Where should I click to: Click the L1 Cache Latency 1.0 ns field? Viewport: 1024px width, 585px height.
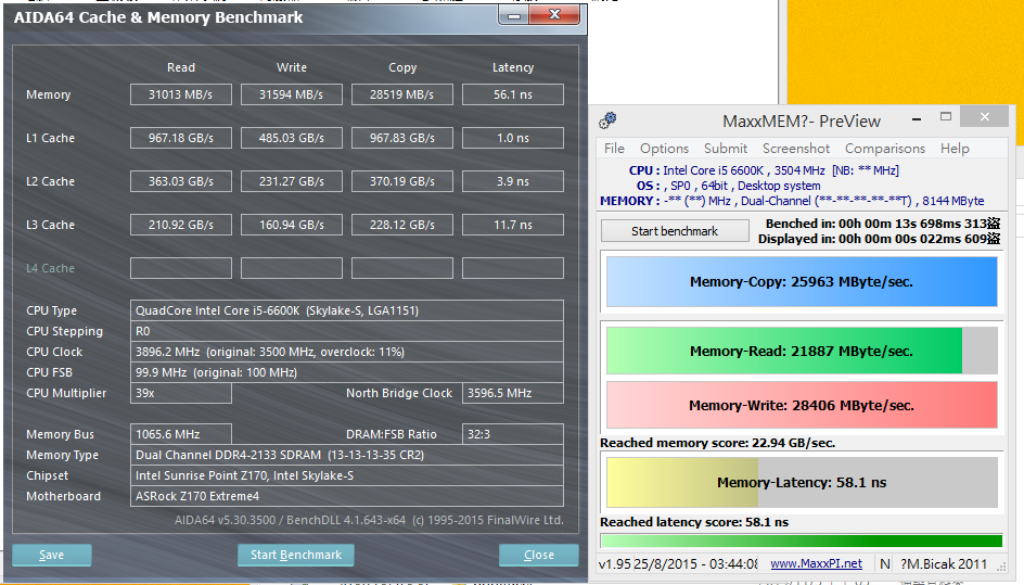coord(513,138)
